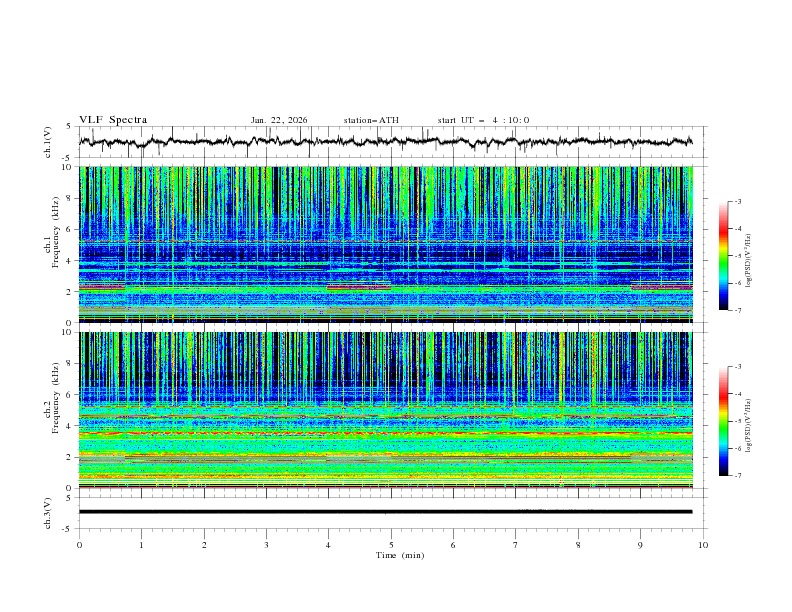
Task: Click the ch.1 spectrogram colorbar
Action: tap(723, 255)
